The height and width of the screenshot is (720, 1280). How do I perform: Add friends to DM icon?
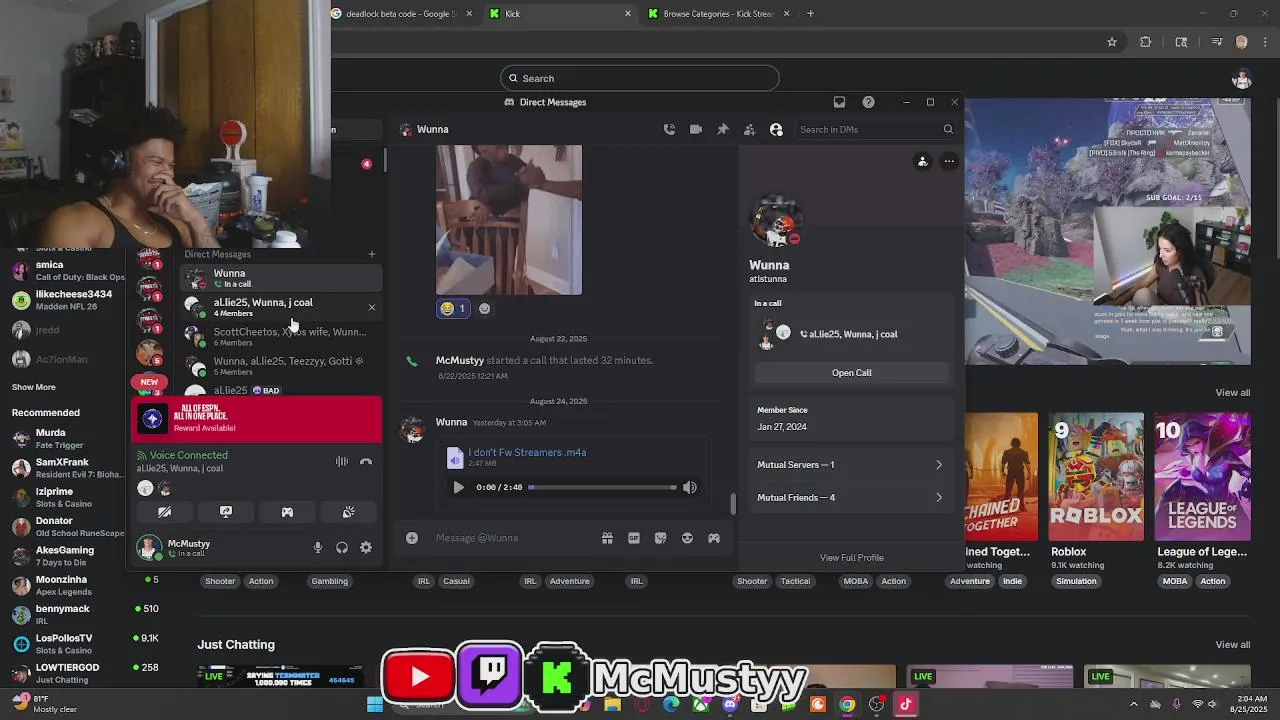[749, 129]
